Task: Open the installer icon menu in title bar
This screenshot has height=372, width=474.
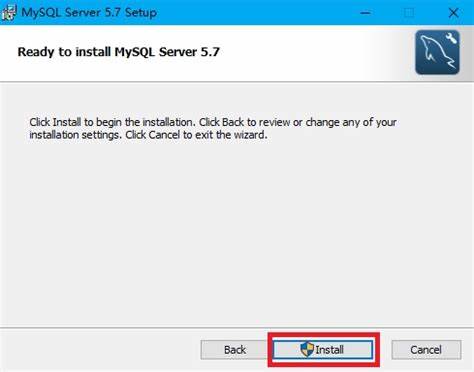Action: coord(8,12)
